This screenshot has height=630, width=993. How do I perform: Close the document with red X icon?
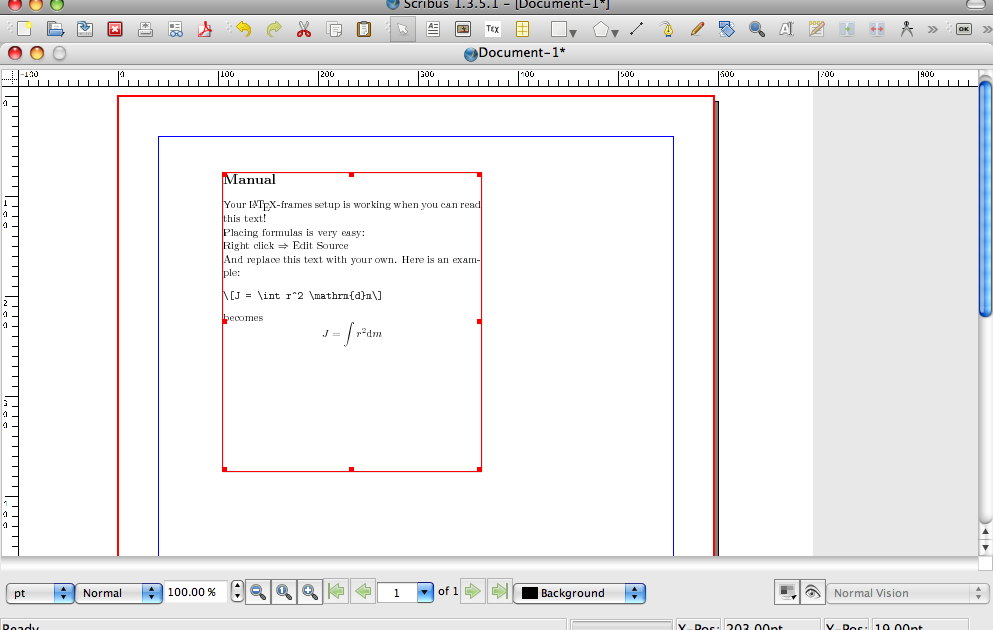coord(115,29)
